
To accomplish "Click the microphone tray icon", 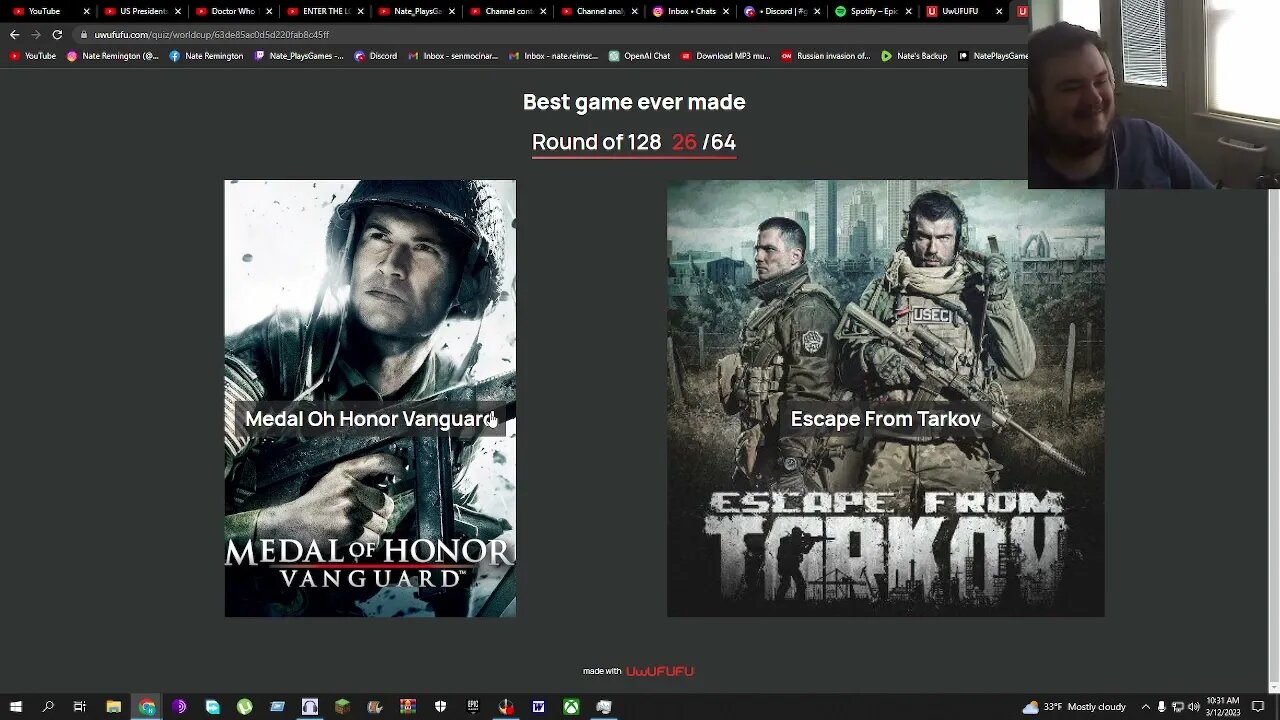I will point(1161,707).
